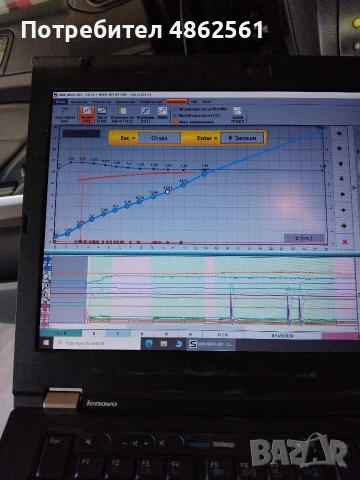This screenshot has height=480, width=360.
Task: Click the white selected point on blue curve
Action: coord(168,191)
